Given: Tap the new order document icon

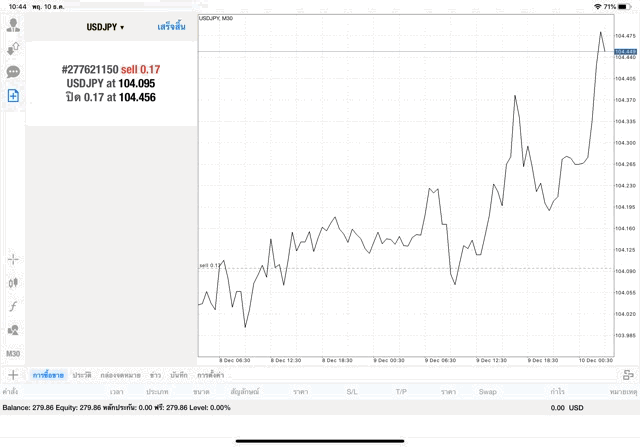Looking at the screenshot, I should 13,96.
